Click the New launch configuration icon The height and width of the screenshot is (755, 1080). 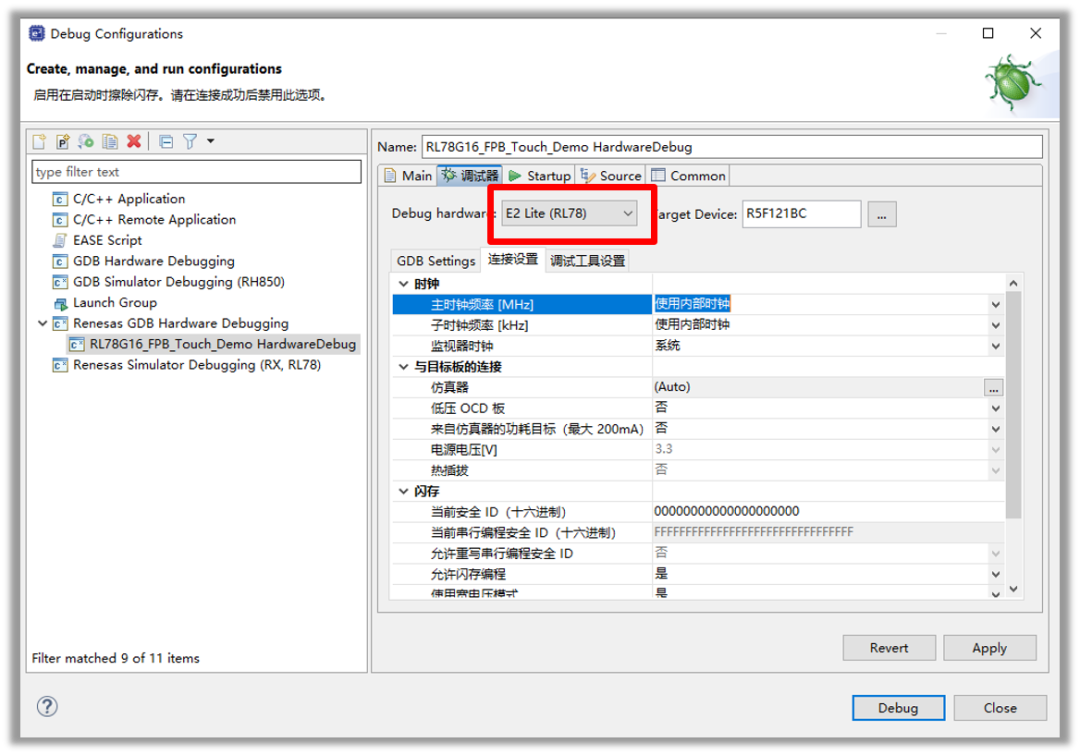40,142
